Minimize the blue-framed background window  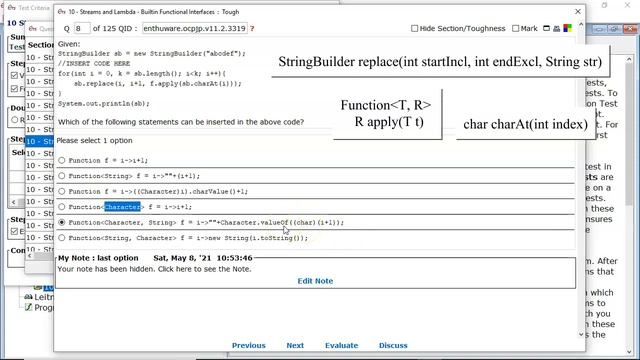click(599, 29)
